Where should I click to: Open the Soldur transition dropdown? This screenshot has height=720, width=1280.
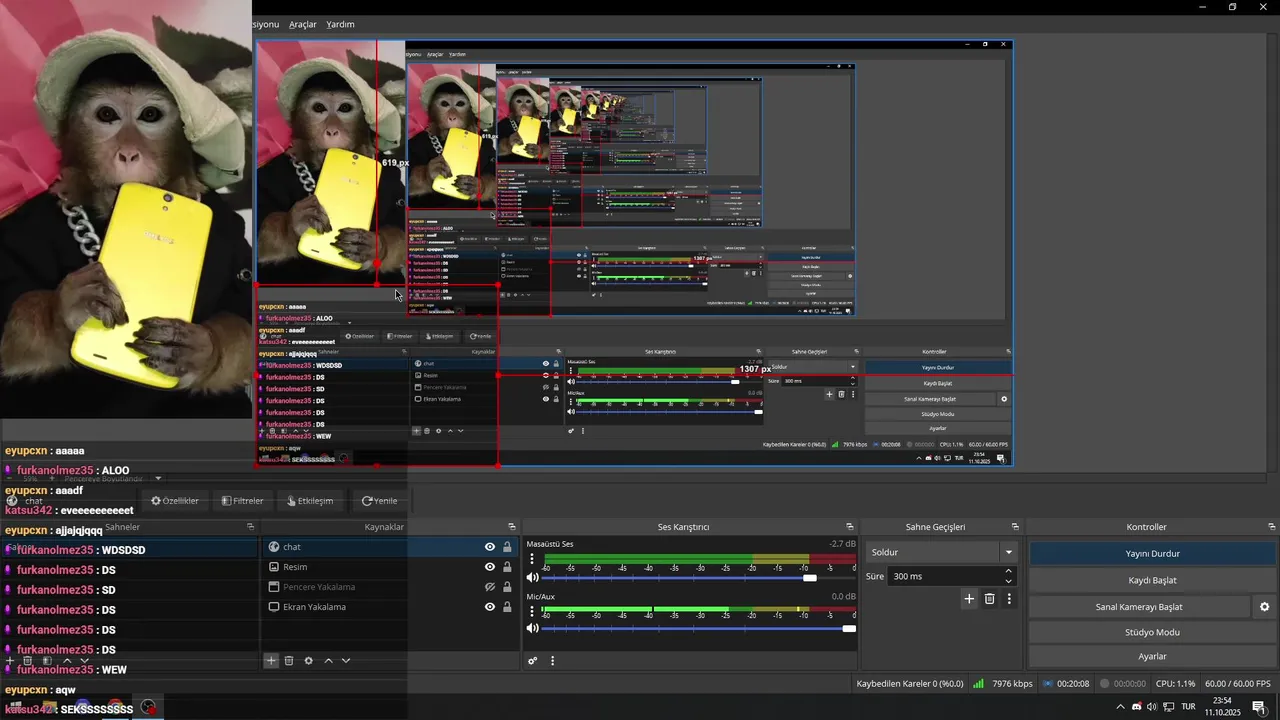click(942, 552)
